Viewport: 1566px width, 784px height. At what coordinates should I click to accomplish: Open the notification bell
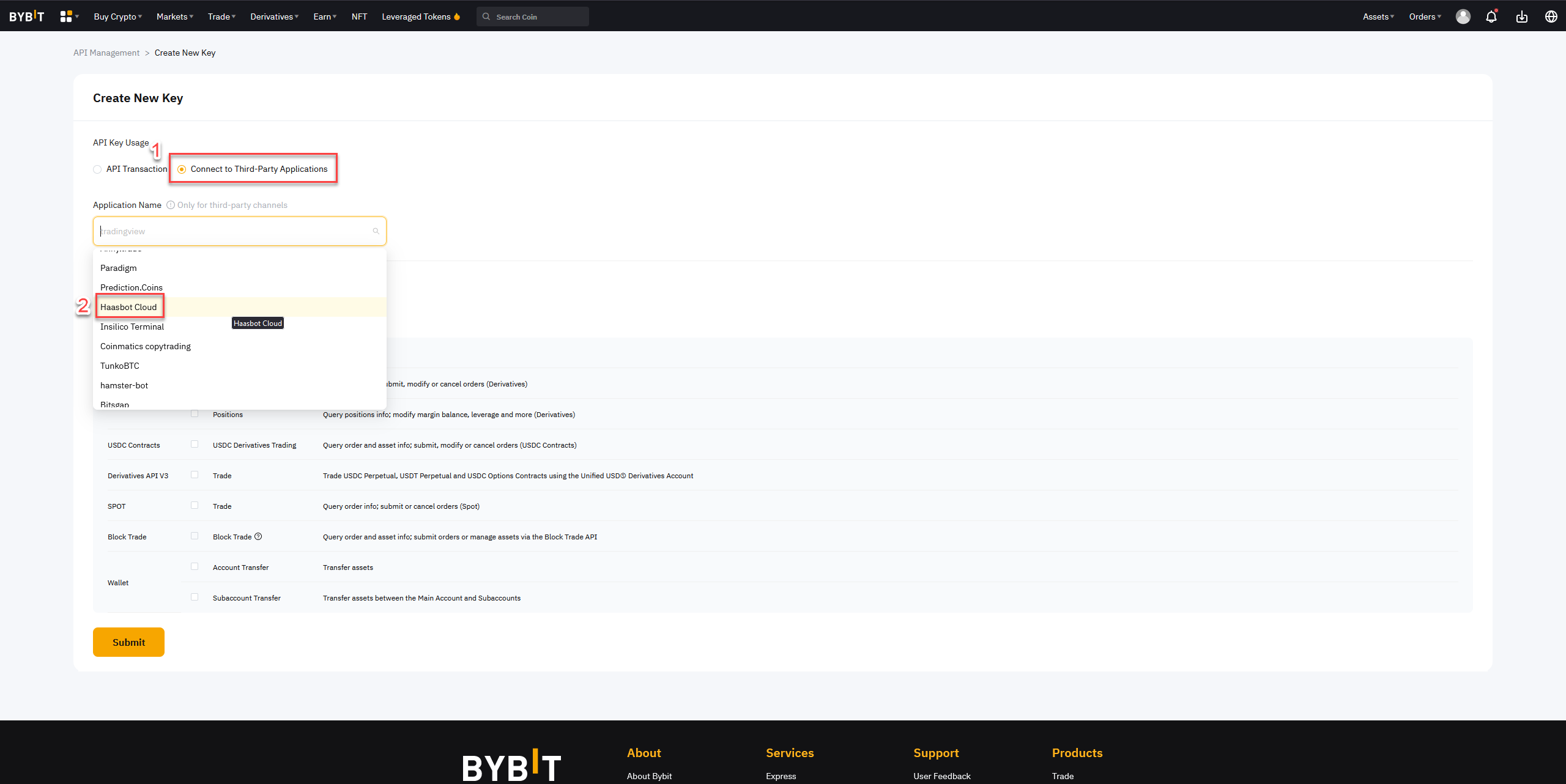pos(1491,17)
